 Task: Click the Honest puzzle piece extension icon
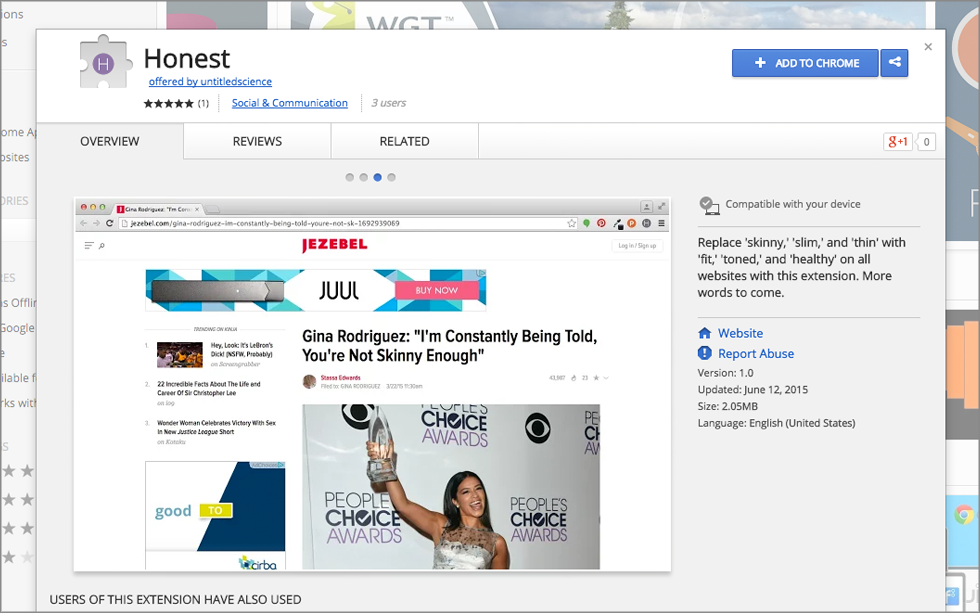click(106, 61)
